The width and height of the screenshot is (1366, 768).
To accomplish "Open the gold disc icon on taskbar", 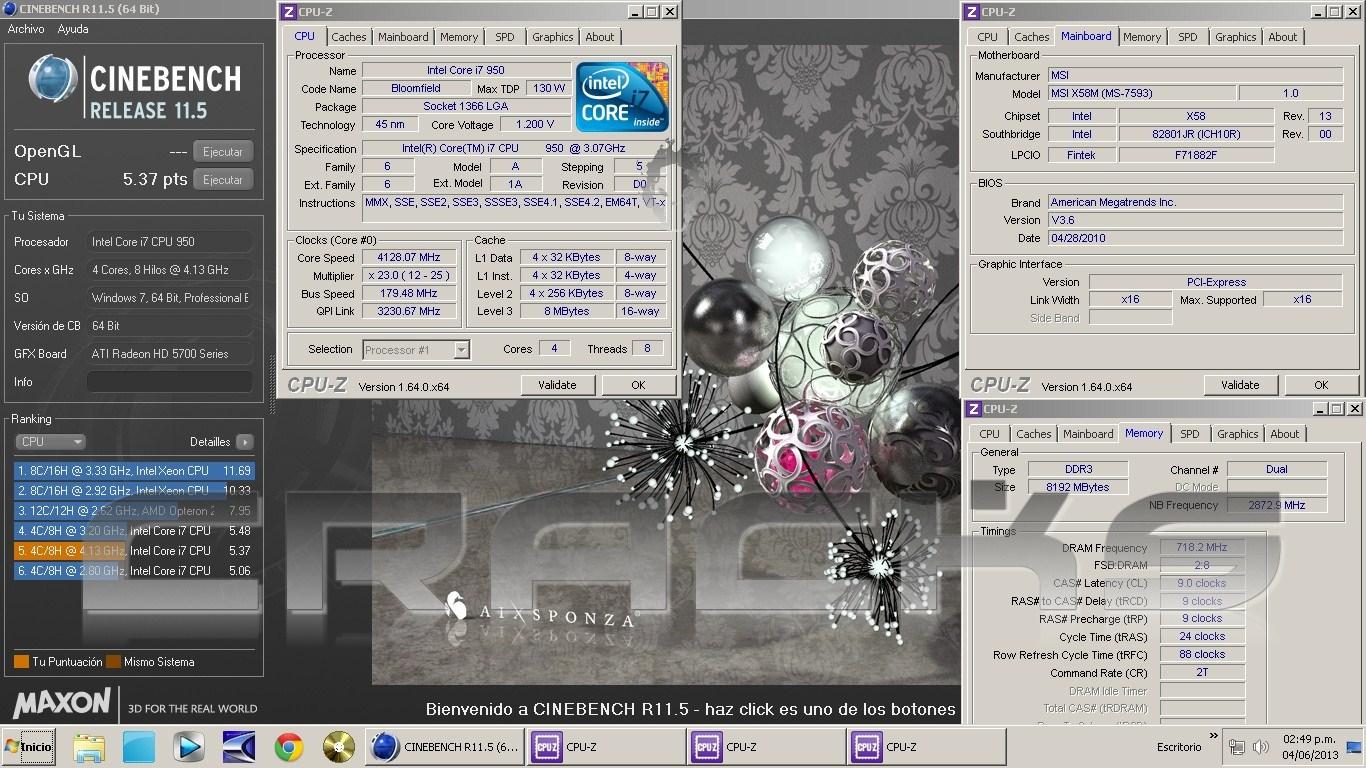I will point(339,747).
